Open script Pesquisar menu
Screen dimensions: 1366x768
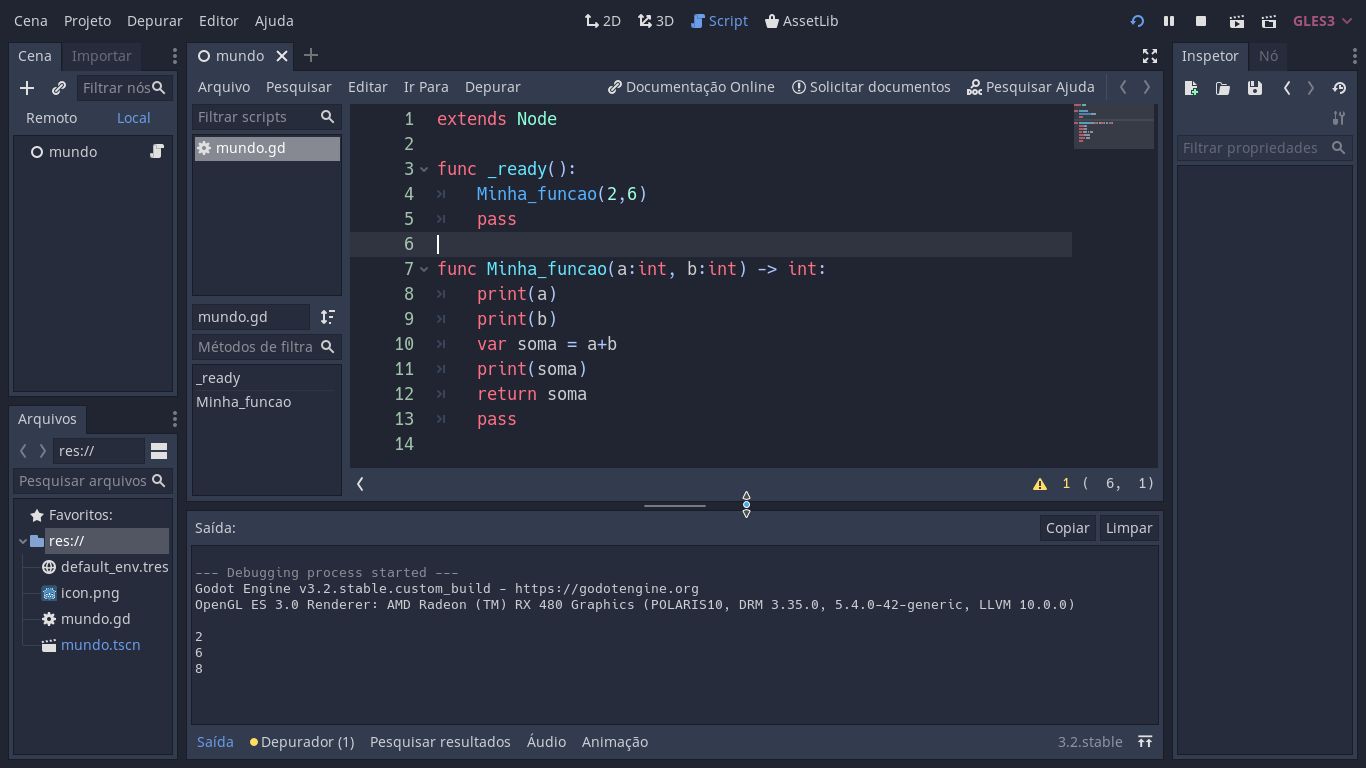(x=298, y=87)
